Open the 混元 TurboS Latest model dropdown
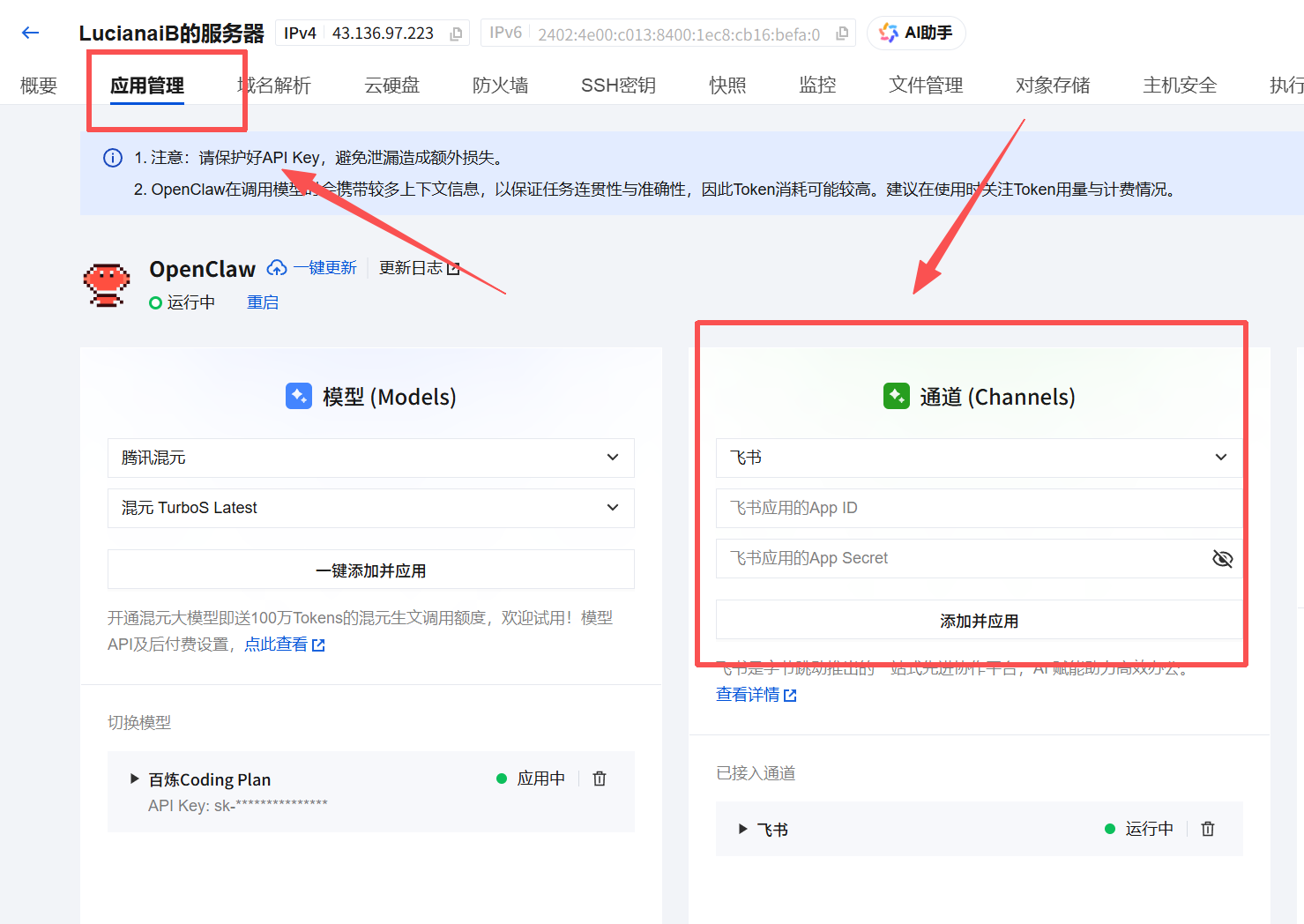This screenshot has width=1304, height=924. [x=370, y=508]
